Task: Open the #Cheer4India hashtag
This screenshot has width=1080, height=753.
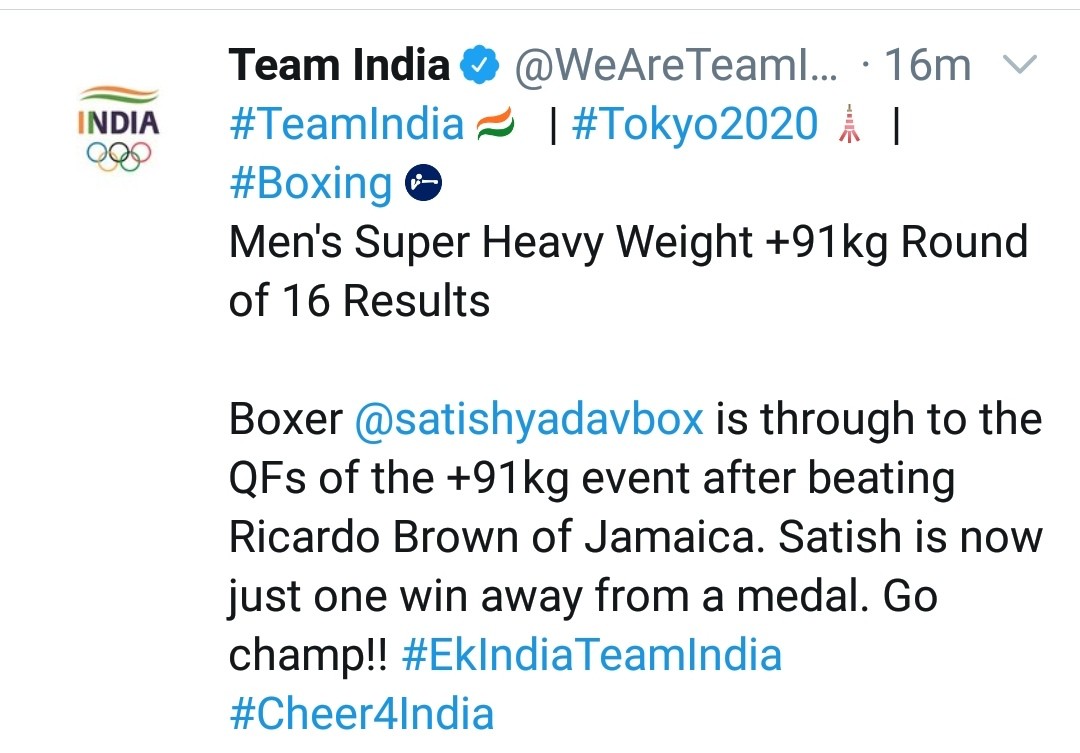Action: pyautogui.click(x=361, y=714)
